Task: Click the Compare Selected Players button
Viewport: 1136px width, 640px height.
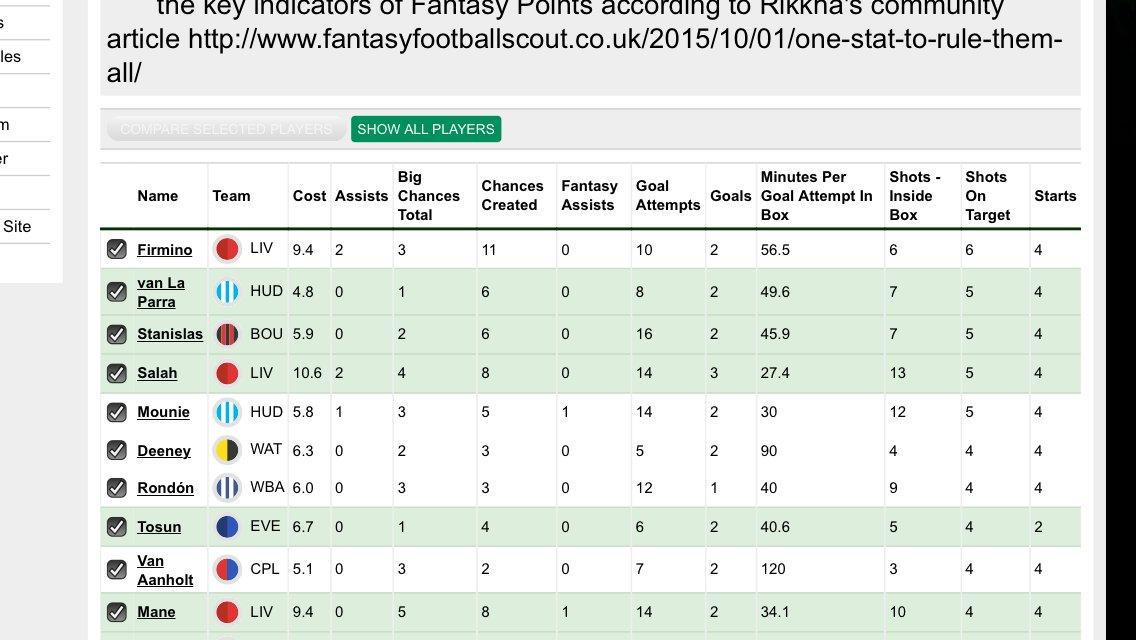Action: pos(226,129)
